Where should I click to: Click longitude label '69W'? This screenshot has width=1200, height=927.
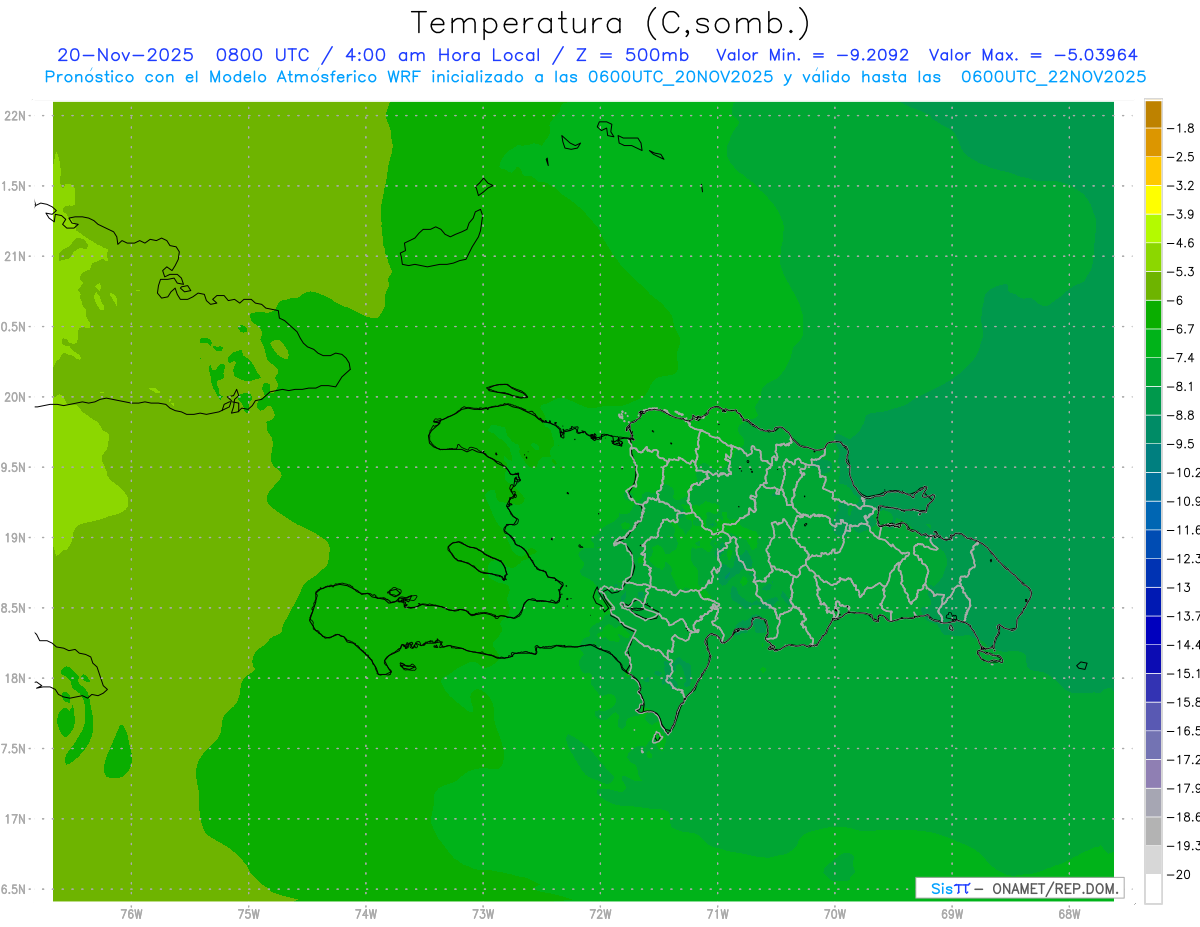pos(952,914)
